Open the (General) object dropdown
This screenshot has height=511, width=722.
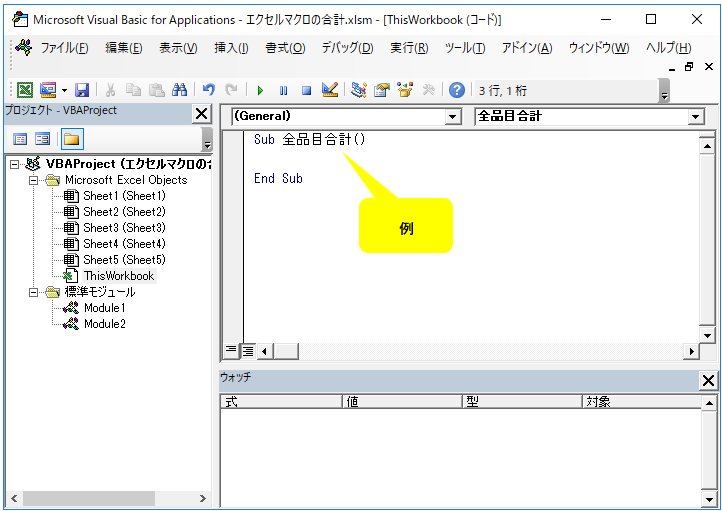[453, 116]
